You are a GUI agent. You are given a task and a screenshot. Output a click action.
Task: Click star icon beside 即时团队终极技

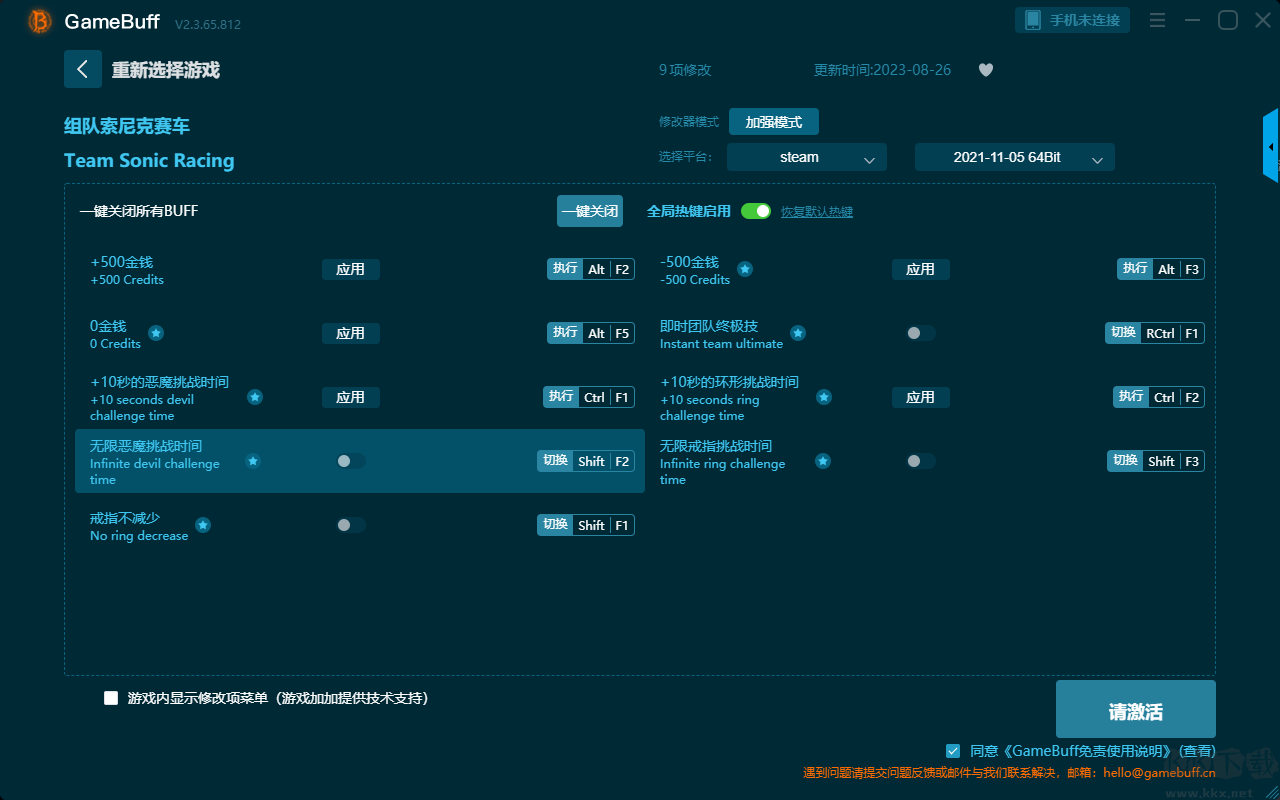coord(798,333)
